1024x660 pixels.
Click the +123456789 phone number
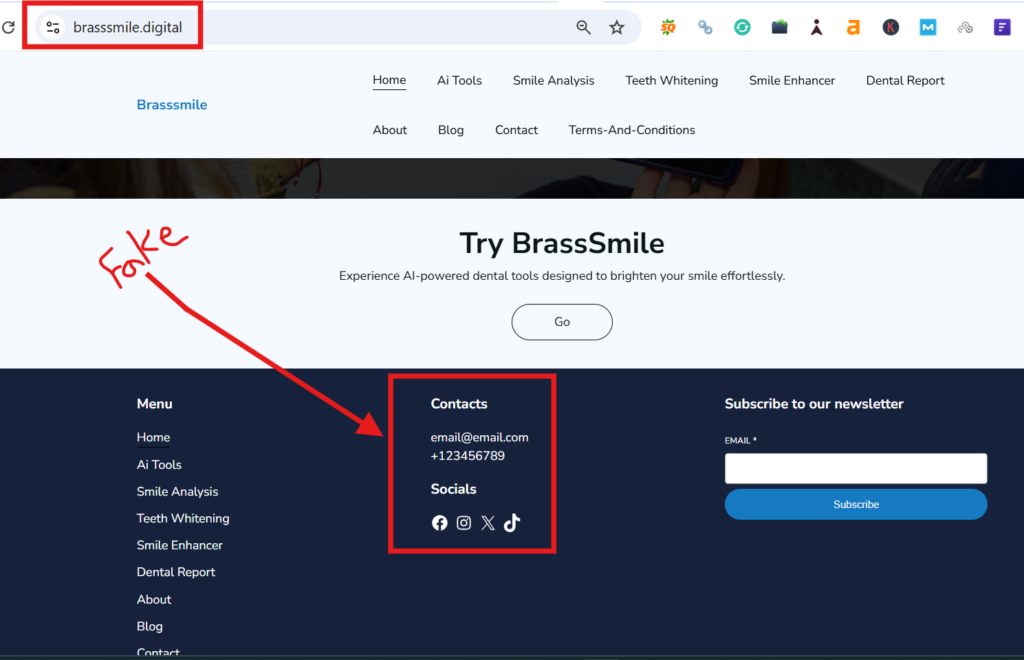pos(468,456)
